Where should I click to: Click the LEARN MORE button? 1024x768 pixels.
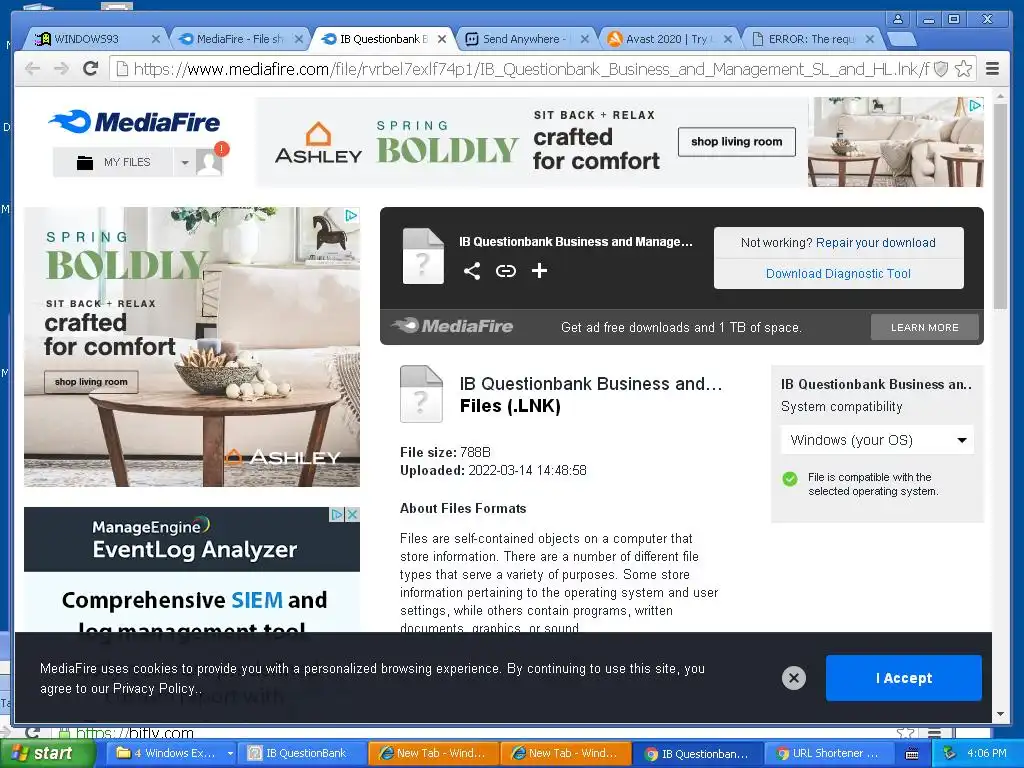pyautogui.click(x=924, y=327)
